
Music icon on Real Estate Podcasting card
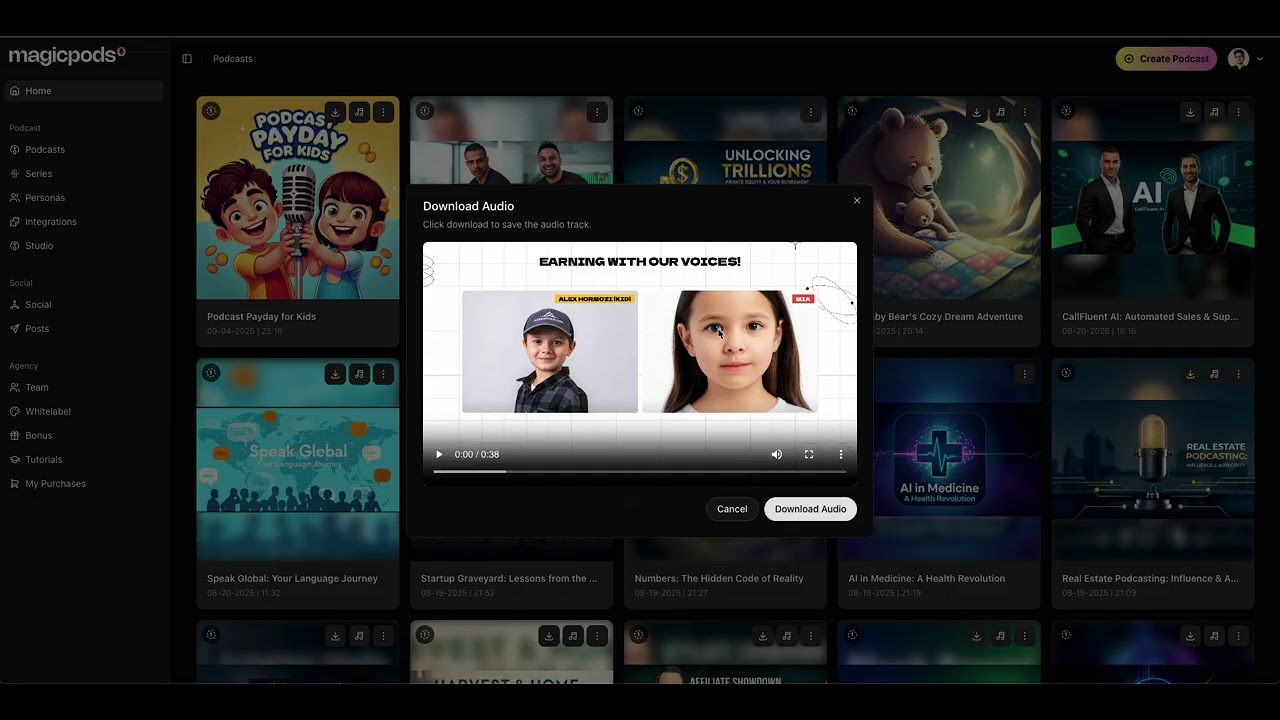pos(1215,374)
